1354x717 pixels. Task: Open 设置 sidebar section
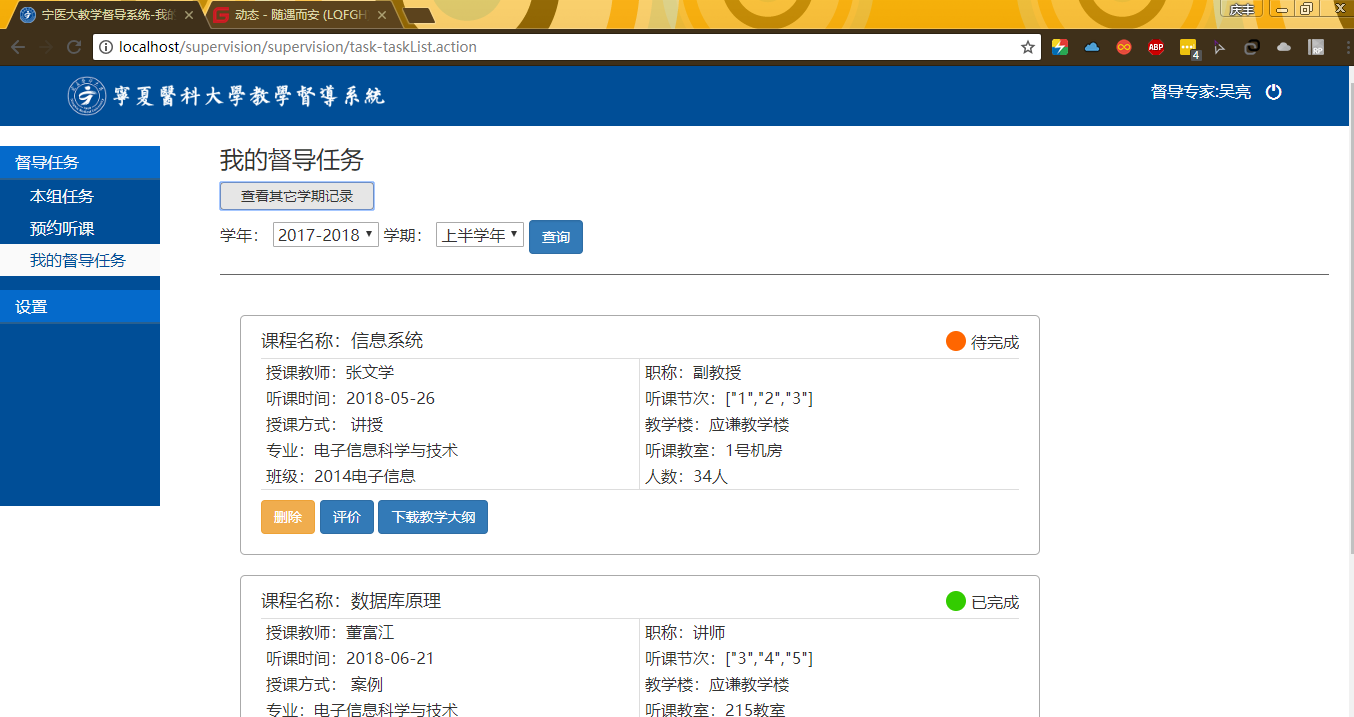point(80,307)
